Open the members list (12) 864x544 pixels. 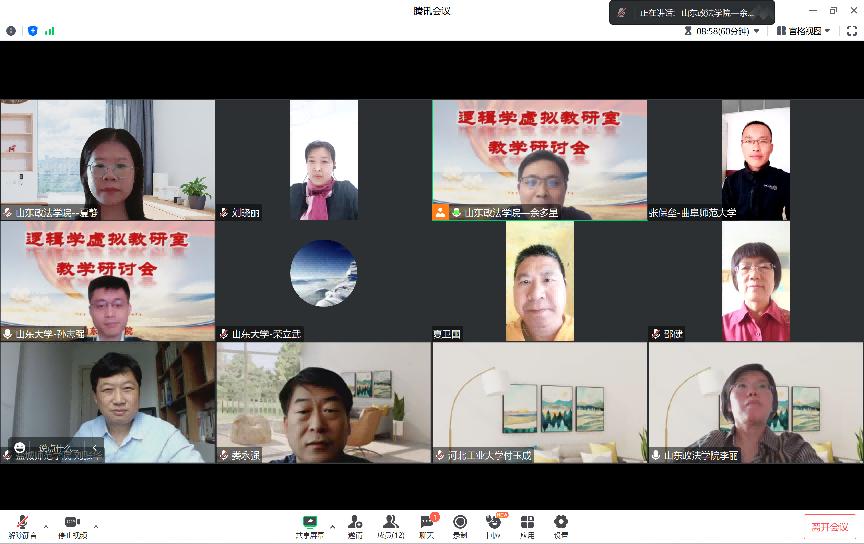[390, 524]
